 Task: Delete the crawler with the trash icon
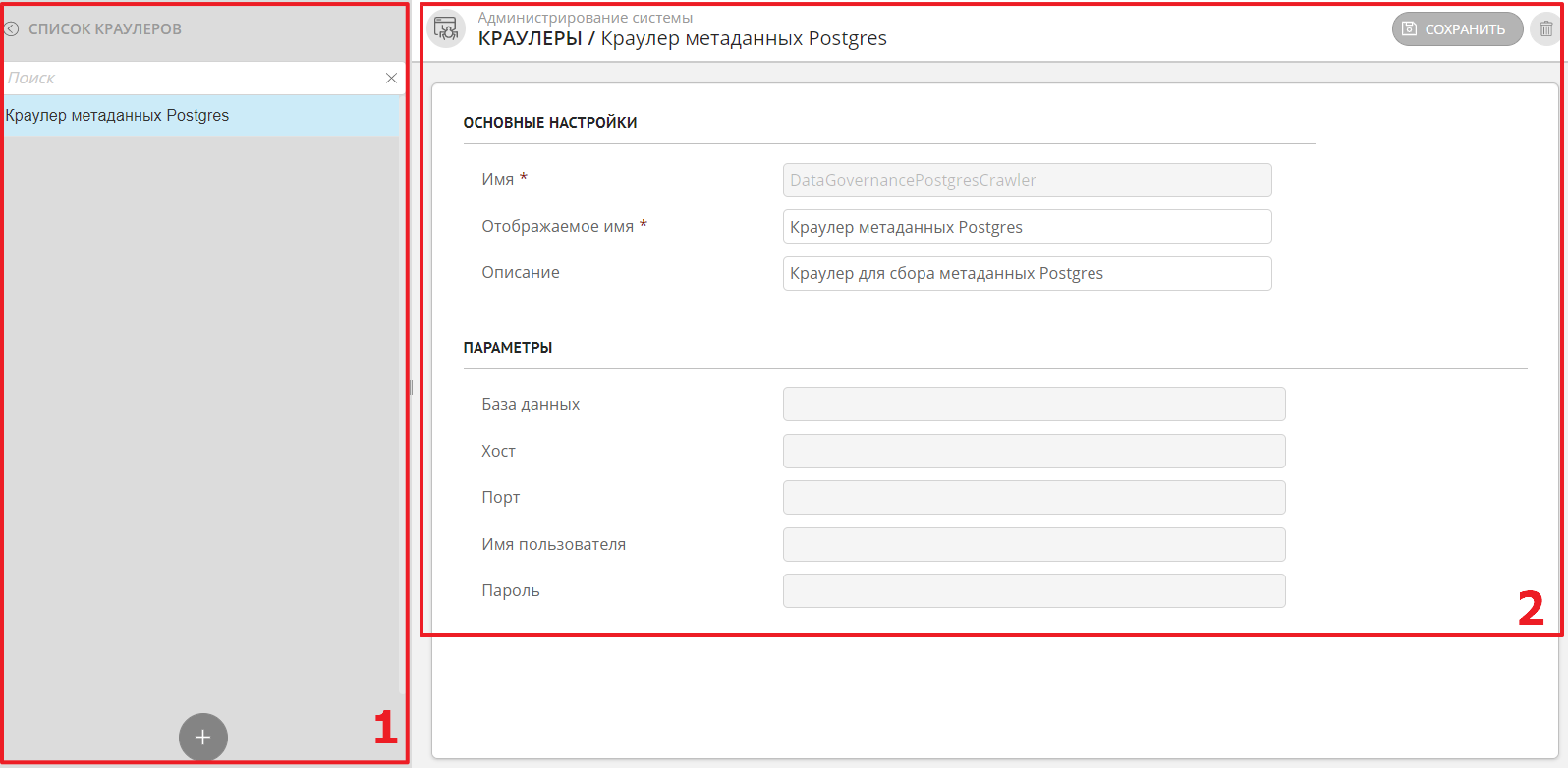[x=1546, y=29]
